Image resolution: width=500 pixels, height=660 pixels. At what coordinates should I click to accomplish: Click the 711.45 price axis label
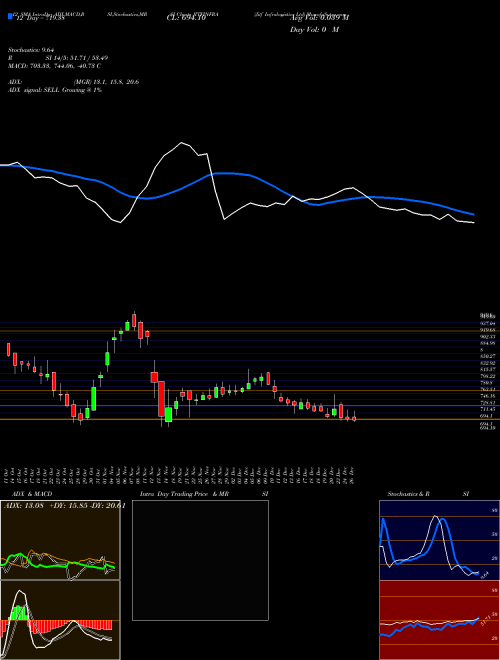tap(487, 409)
